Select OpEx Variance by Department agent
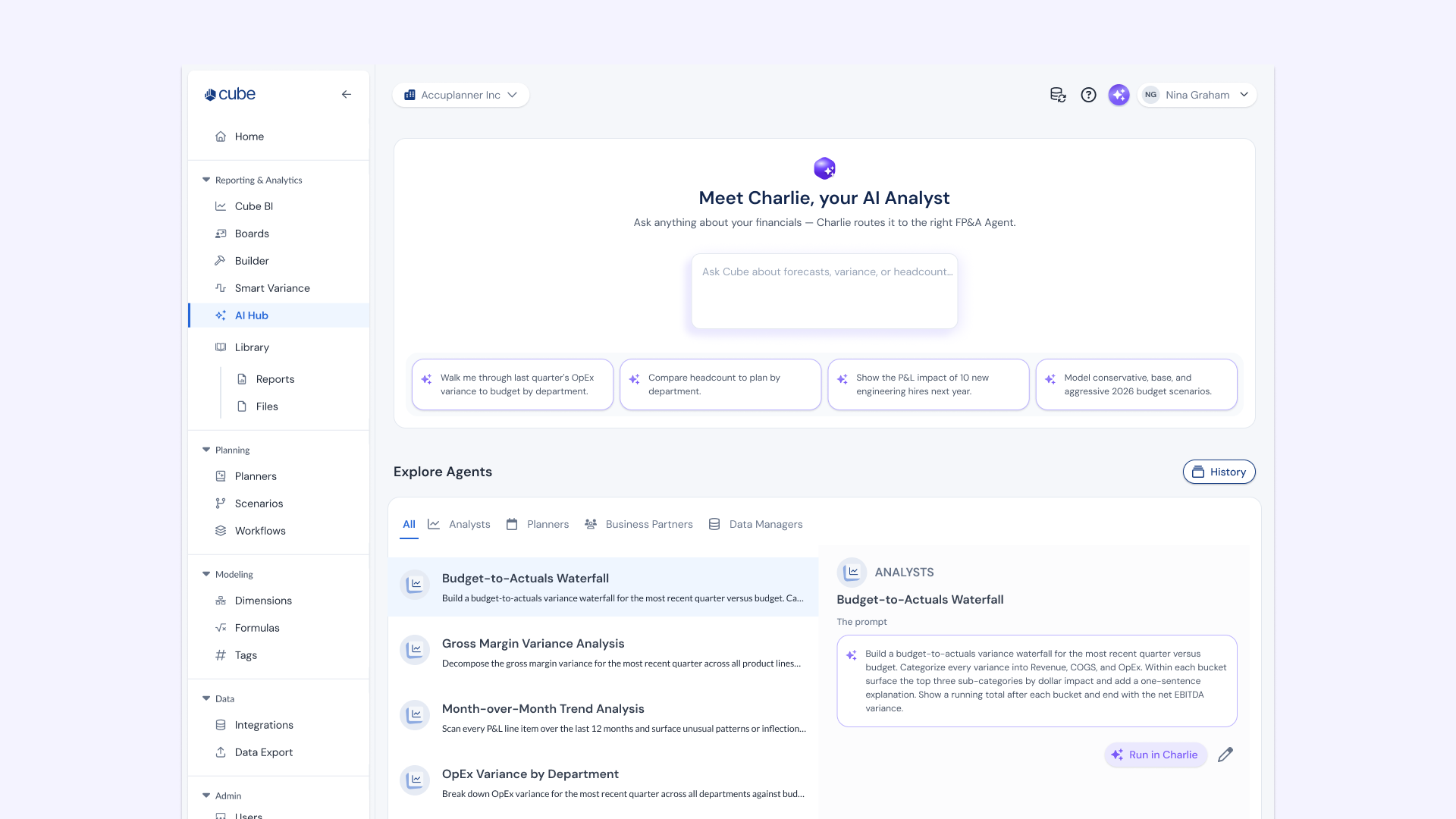 604,783
